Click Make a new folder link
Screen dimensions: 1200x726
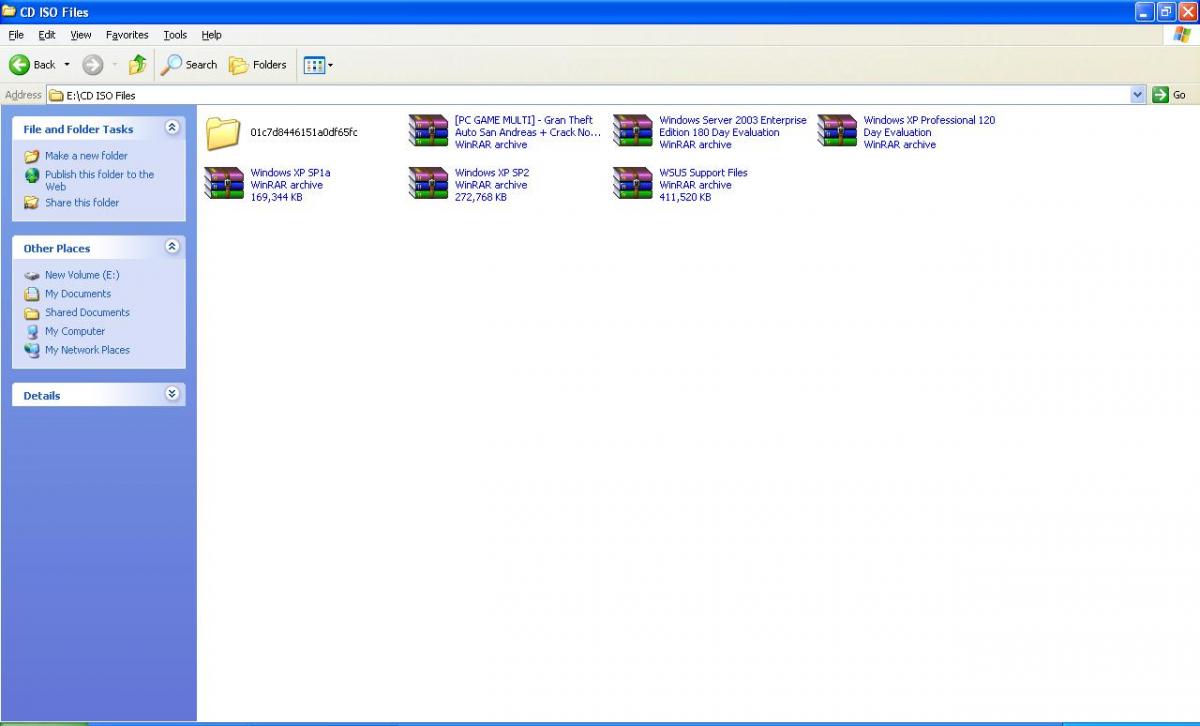coord(86,156)
